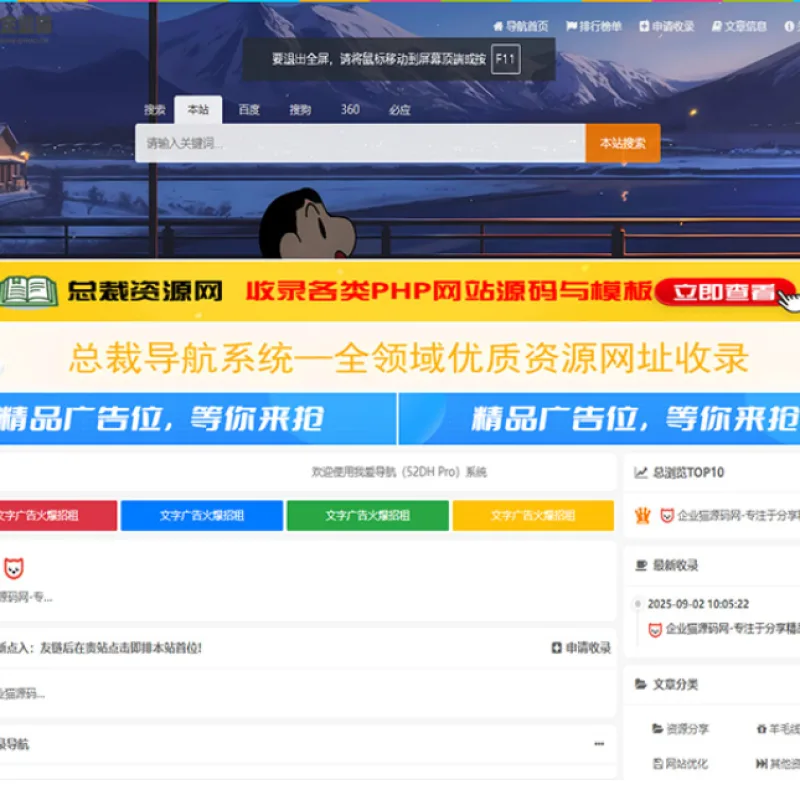This screenshot has width=800, height=800.
Task: Click the plus icon beside top 申请收录
Action: [x=644, y=26]
